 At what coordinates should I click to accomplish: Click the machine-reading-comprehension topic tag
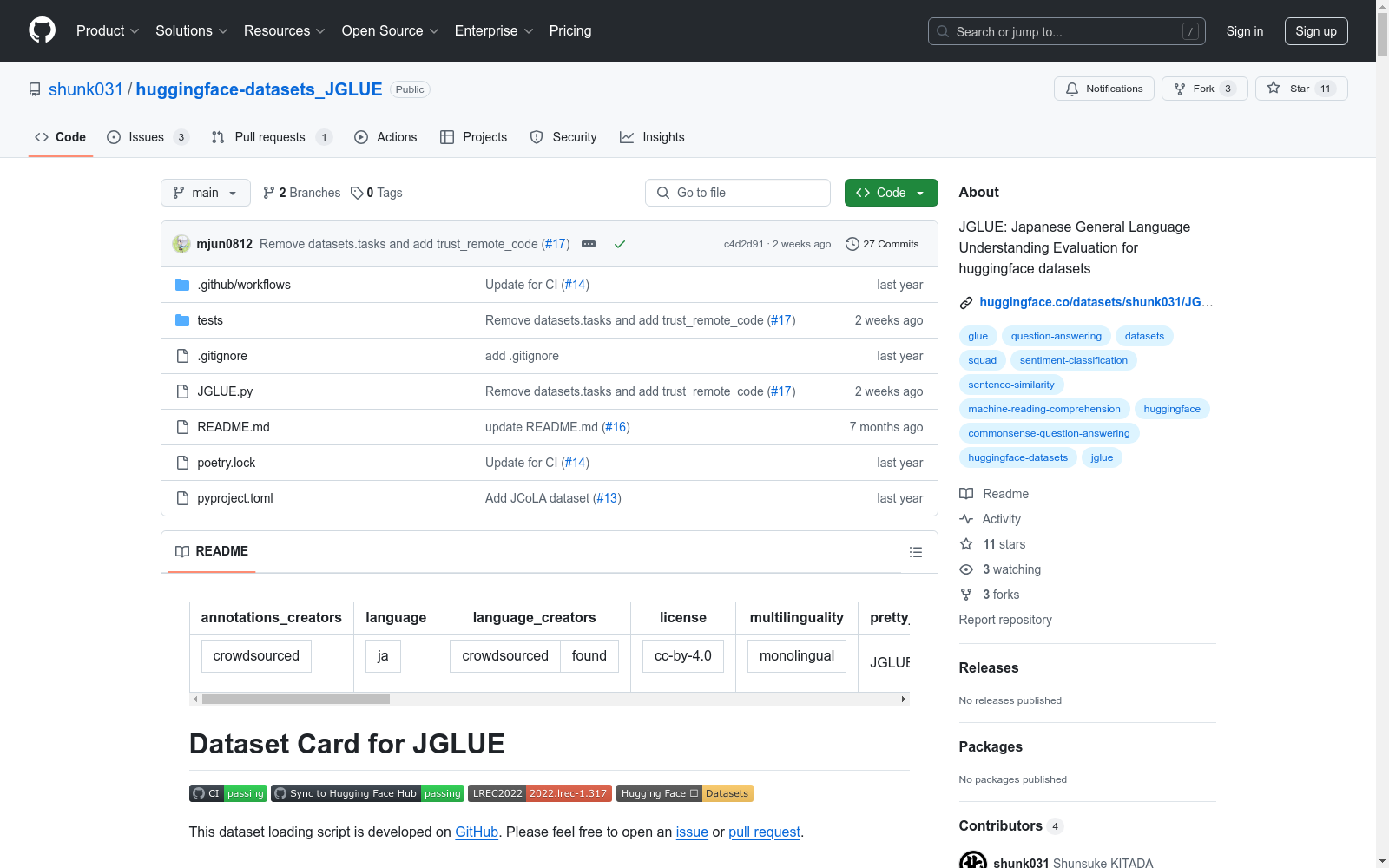1044,409
